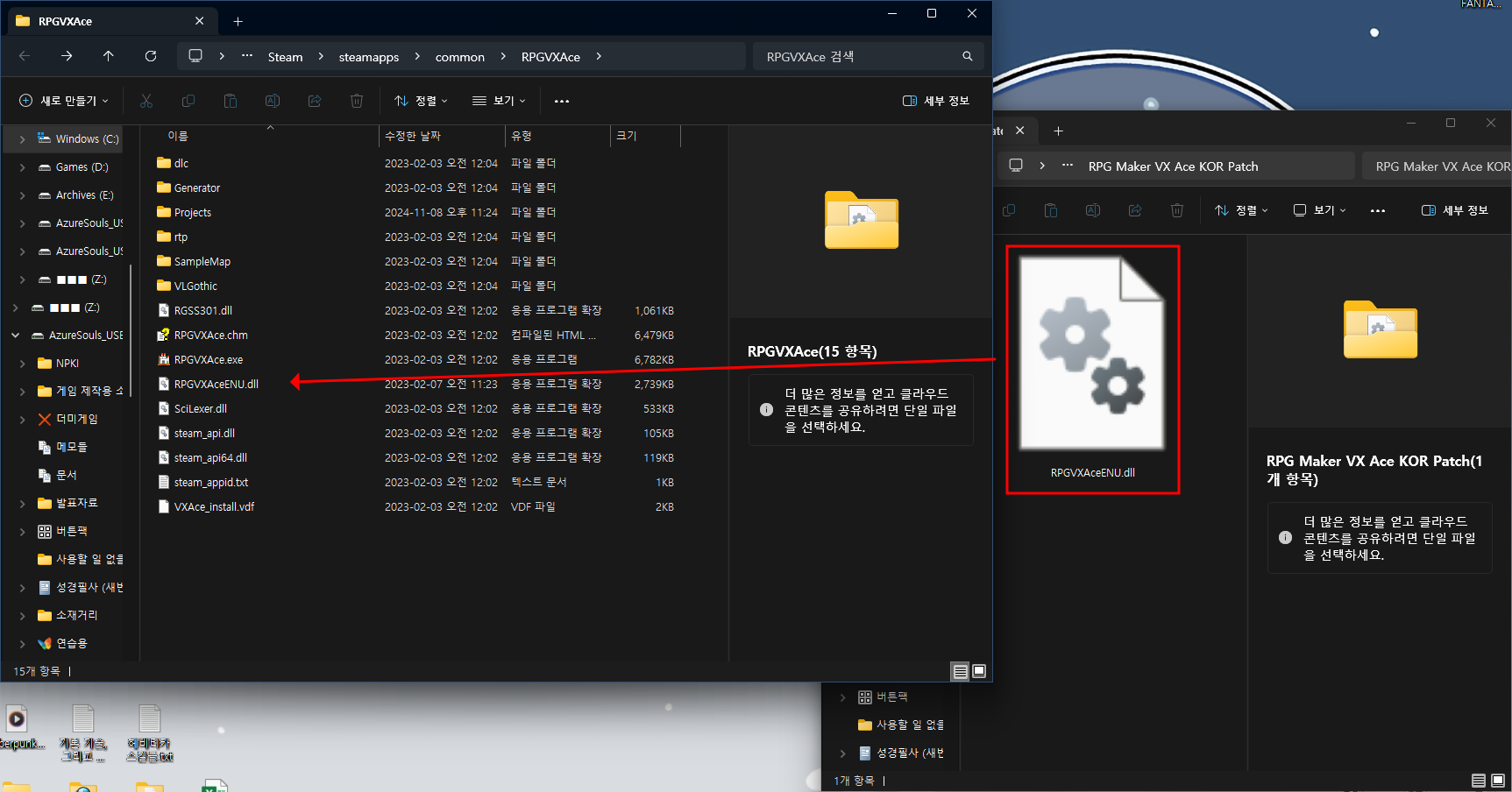The width and height of the screenshot is (1512, 792).
Task: Navigate to Steam breadcrumb
Action: [x=285, y=56]
